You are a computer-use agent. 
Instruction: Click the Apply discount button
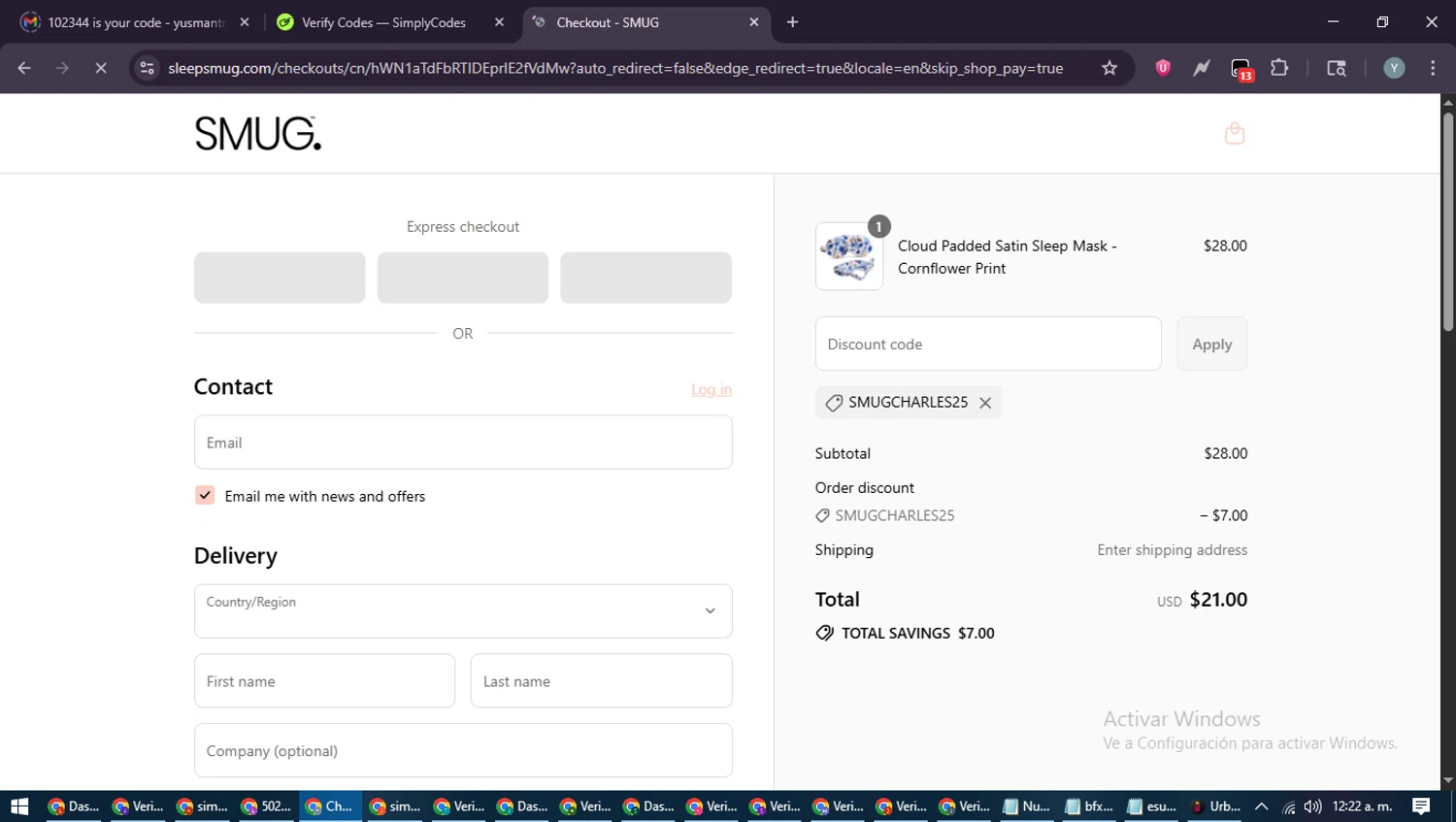[1212, 344]
